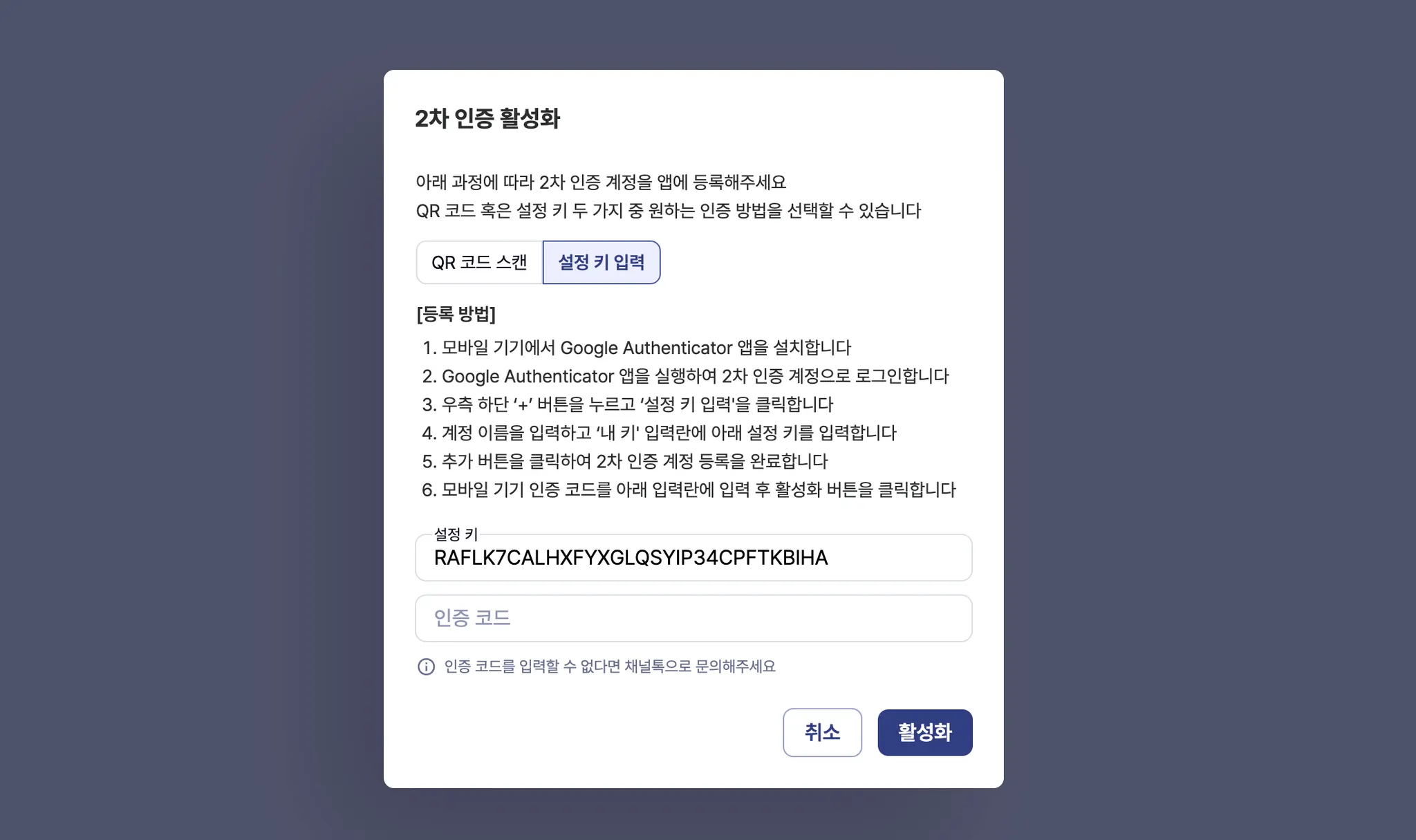Click the setup key text RAFLK7CALHXFYXGLQSYIP34CPFTKBIHA
Image resolution: width=1416 pixels, height=840 pixels.
click(x=631, y=558)
